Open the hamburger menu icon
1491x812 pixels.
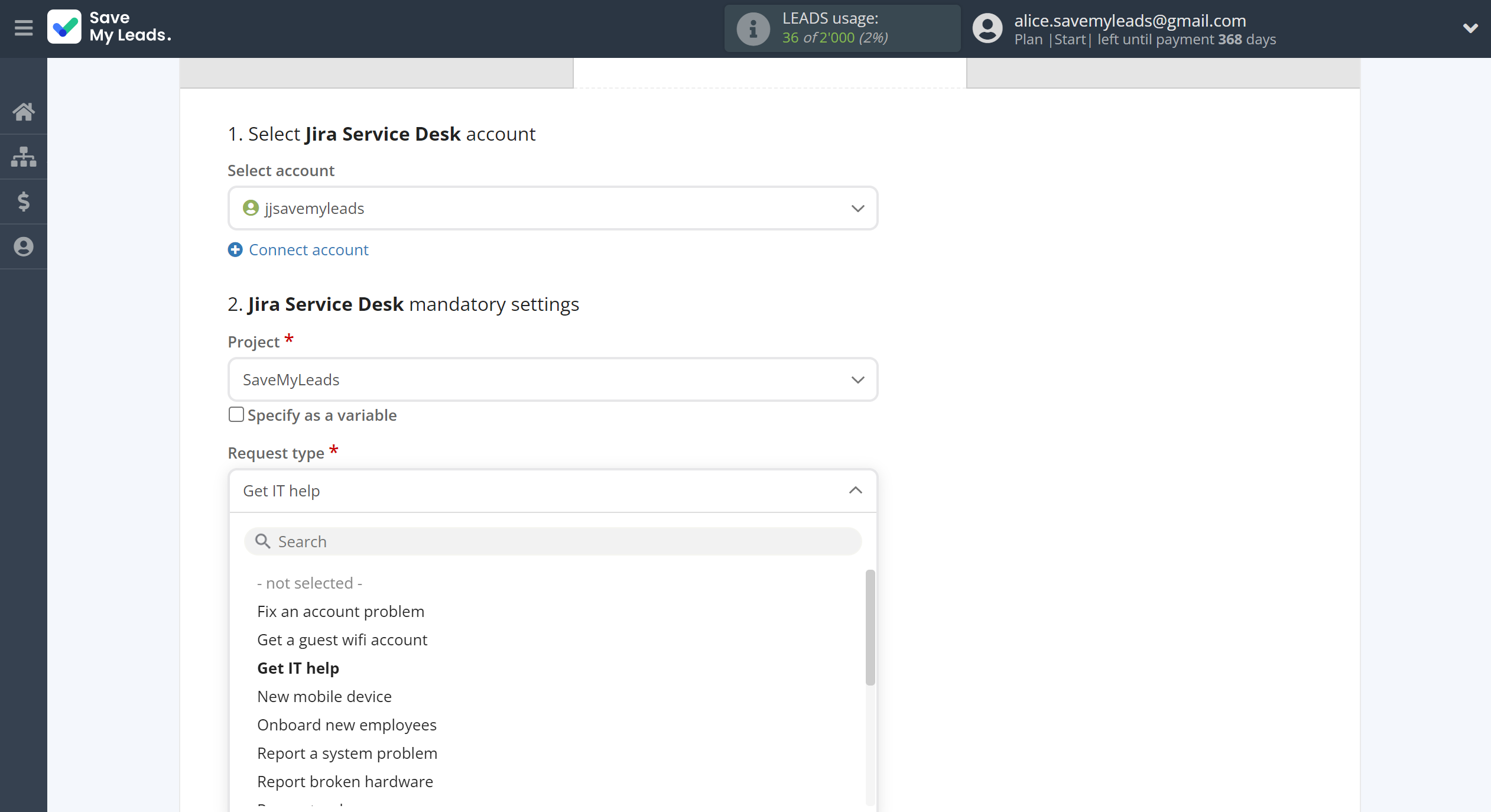point(24,28)
